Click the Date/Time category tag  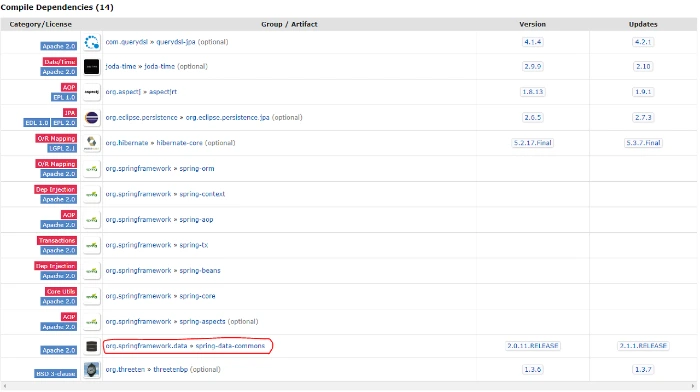click(60, 62)
